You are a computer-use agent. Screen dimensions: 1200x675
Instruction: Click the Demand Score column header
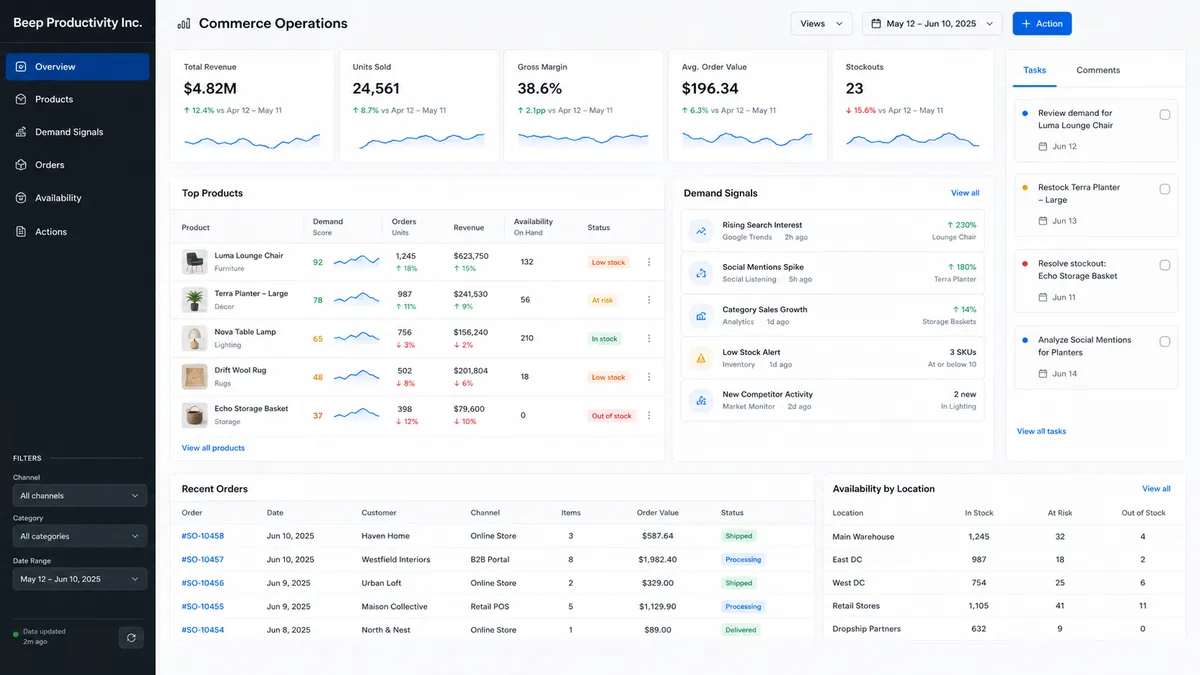coord(328,227)
